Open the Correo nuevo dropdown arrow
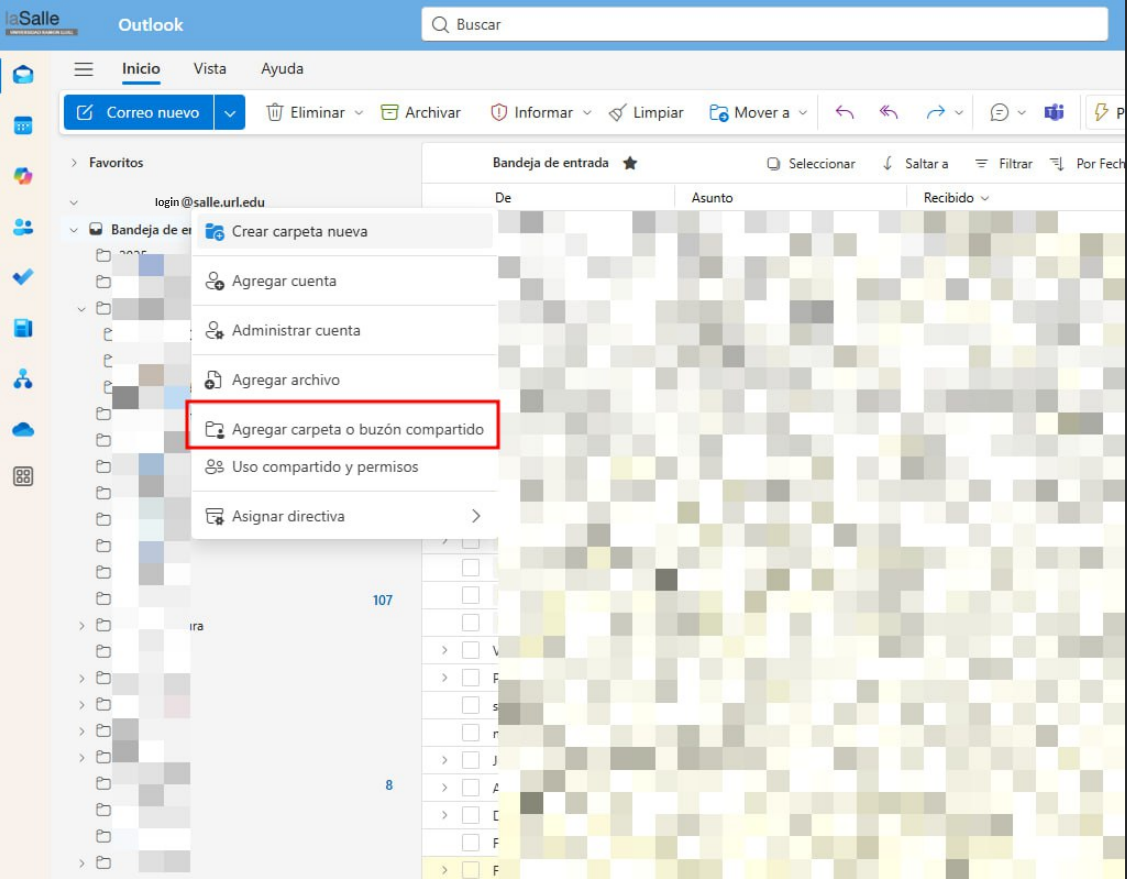The image size is (1127, 879). tap(230, 113)
